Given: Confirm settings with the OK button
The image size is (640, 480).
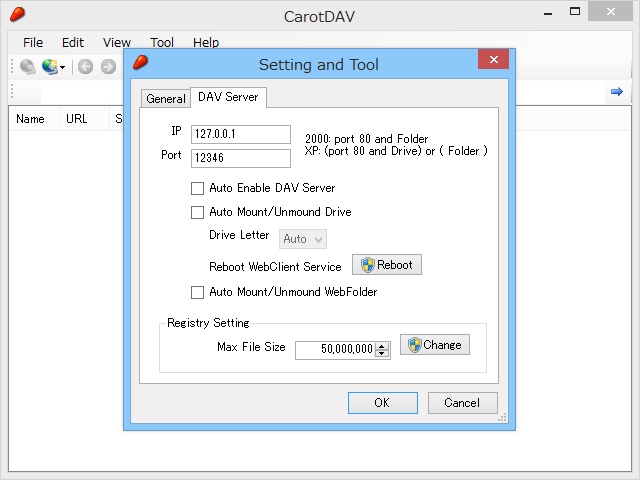Looking at the screenshot, I should 383,403.
